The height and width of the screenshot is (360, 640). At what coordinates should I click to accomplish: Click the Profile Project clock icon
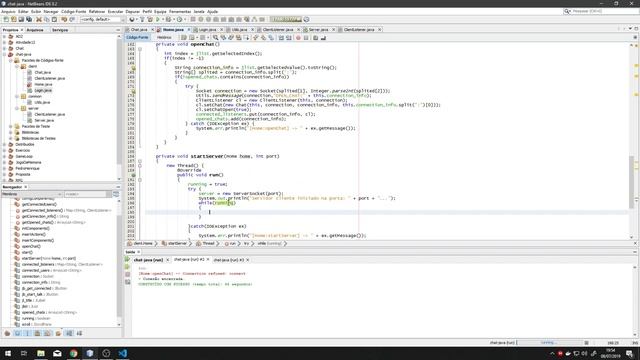179,19
